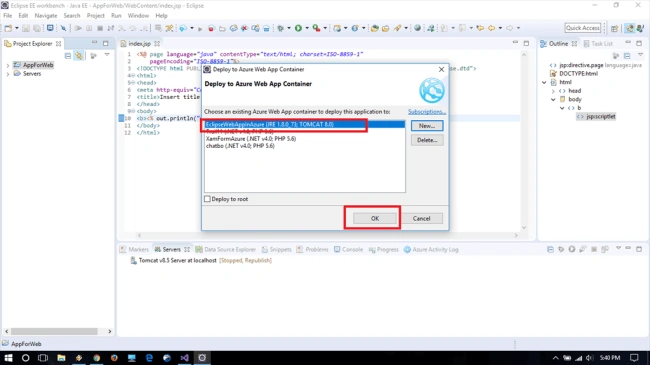Image resolution: width=650 pixels, height=365 pixels.
Task: Select Tomcat v8.5 Server at localhost
Action: [177, 260]
